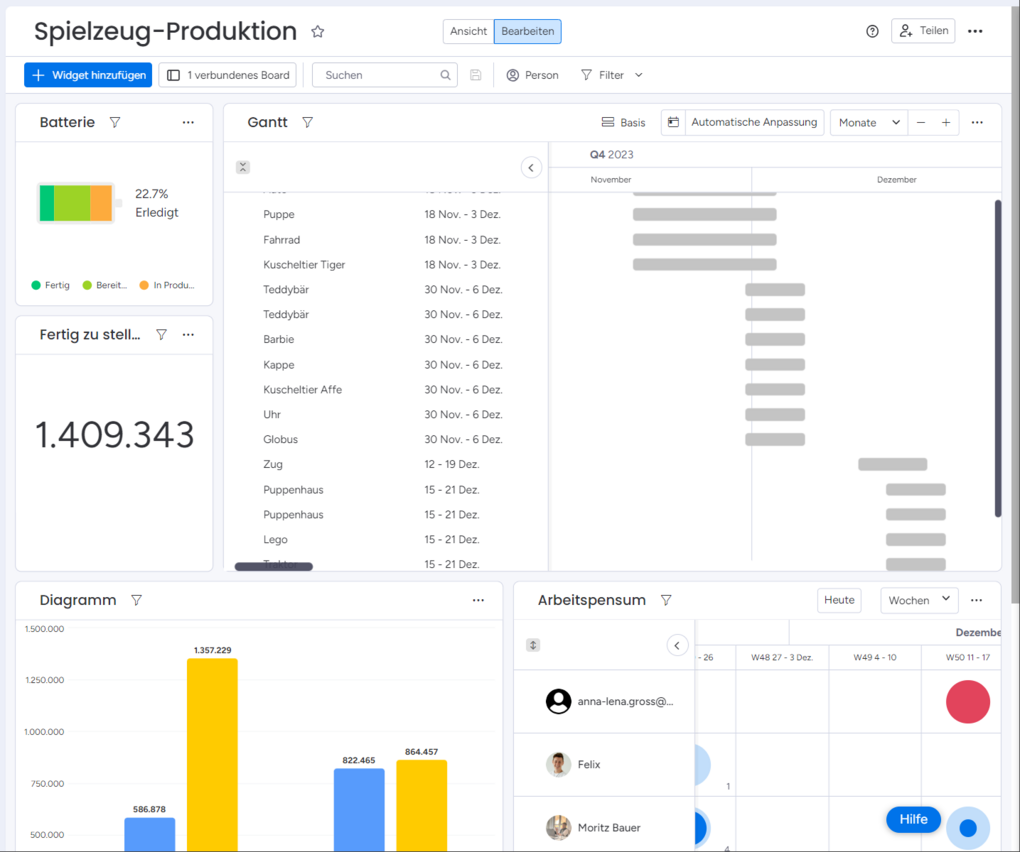Viewport: 1020px width, 852px height.
Task: Click the Gantt vertical scrollbar thumb
Action: point(997,358)
